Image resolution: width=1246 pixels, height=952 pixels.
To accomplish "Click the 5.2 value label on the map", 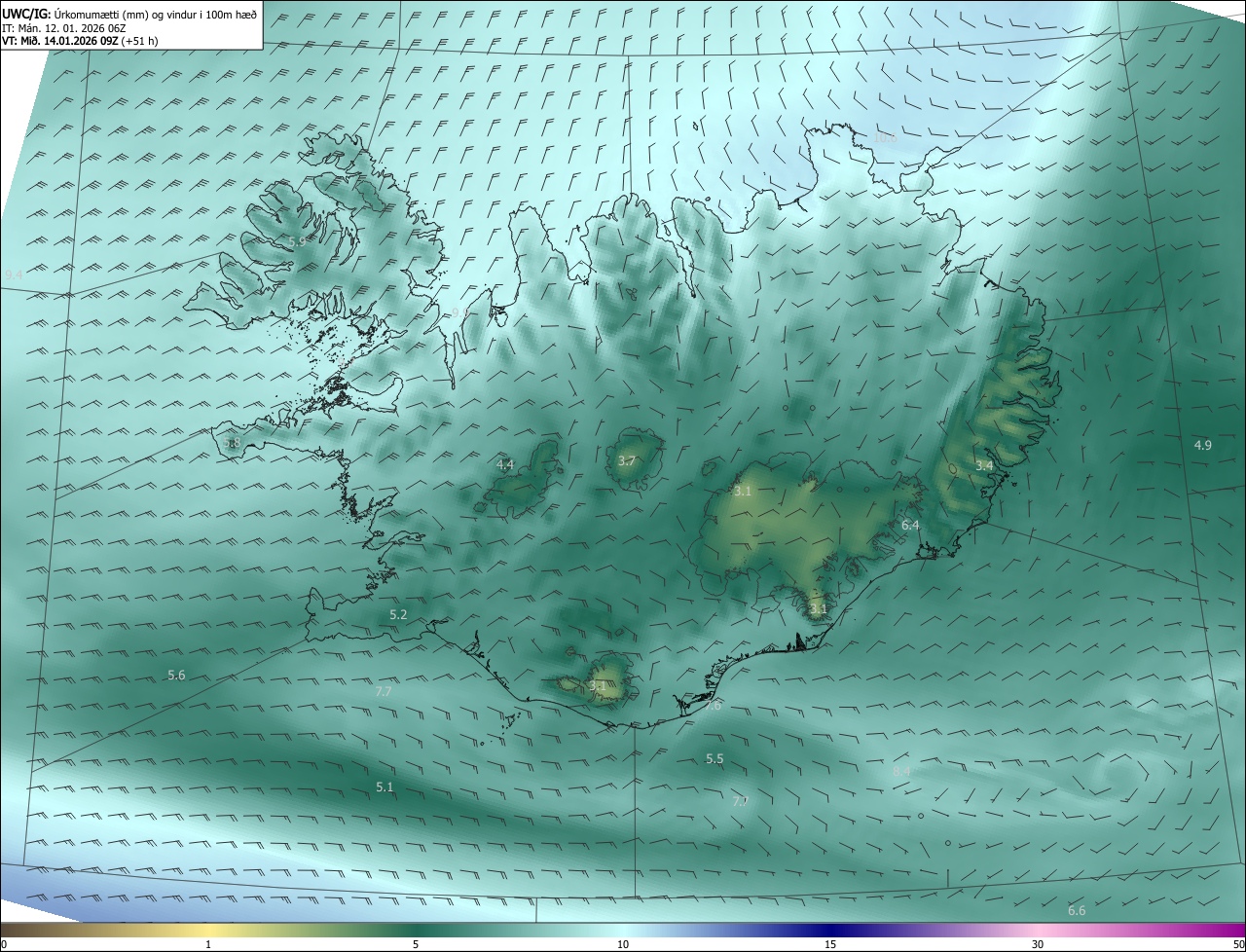I will coord(398,615).
